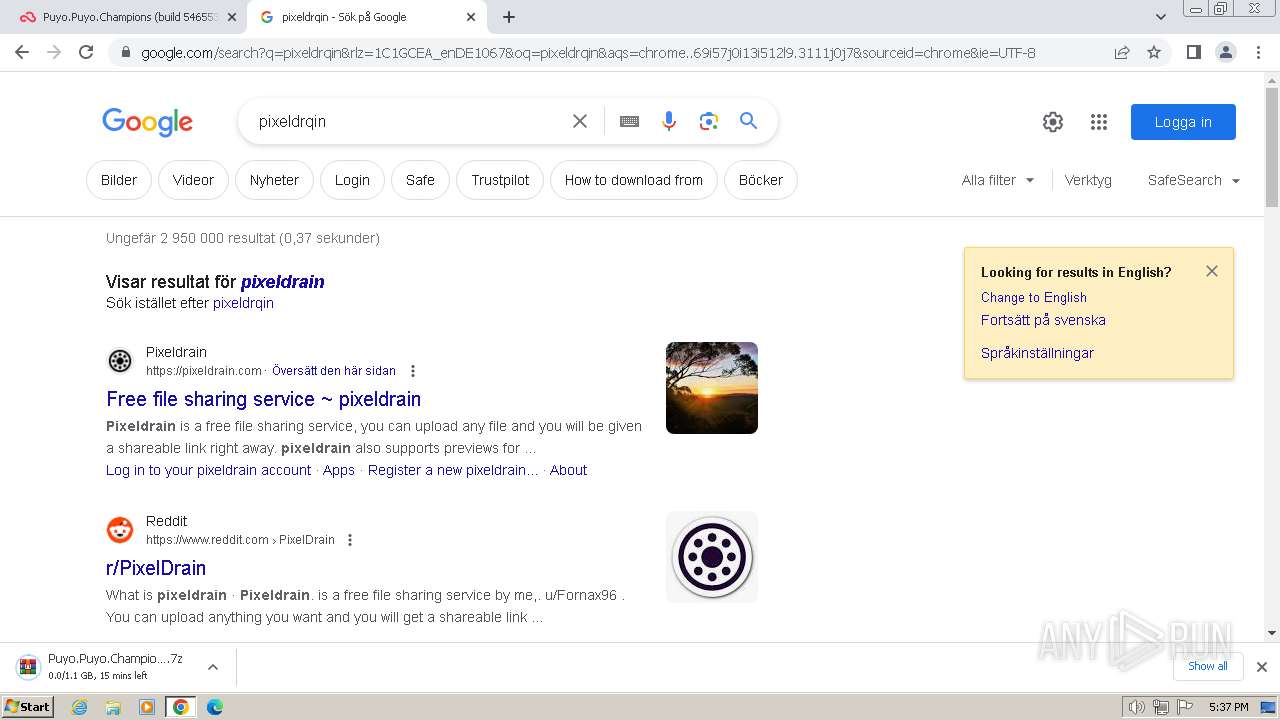The image size is (1280, 720).
Task: Toggle the browser side panel
Action: (1193, 52)
